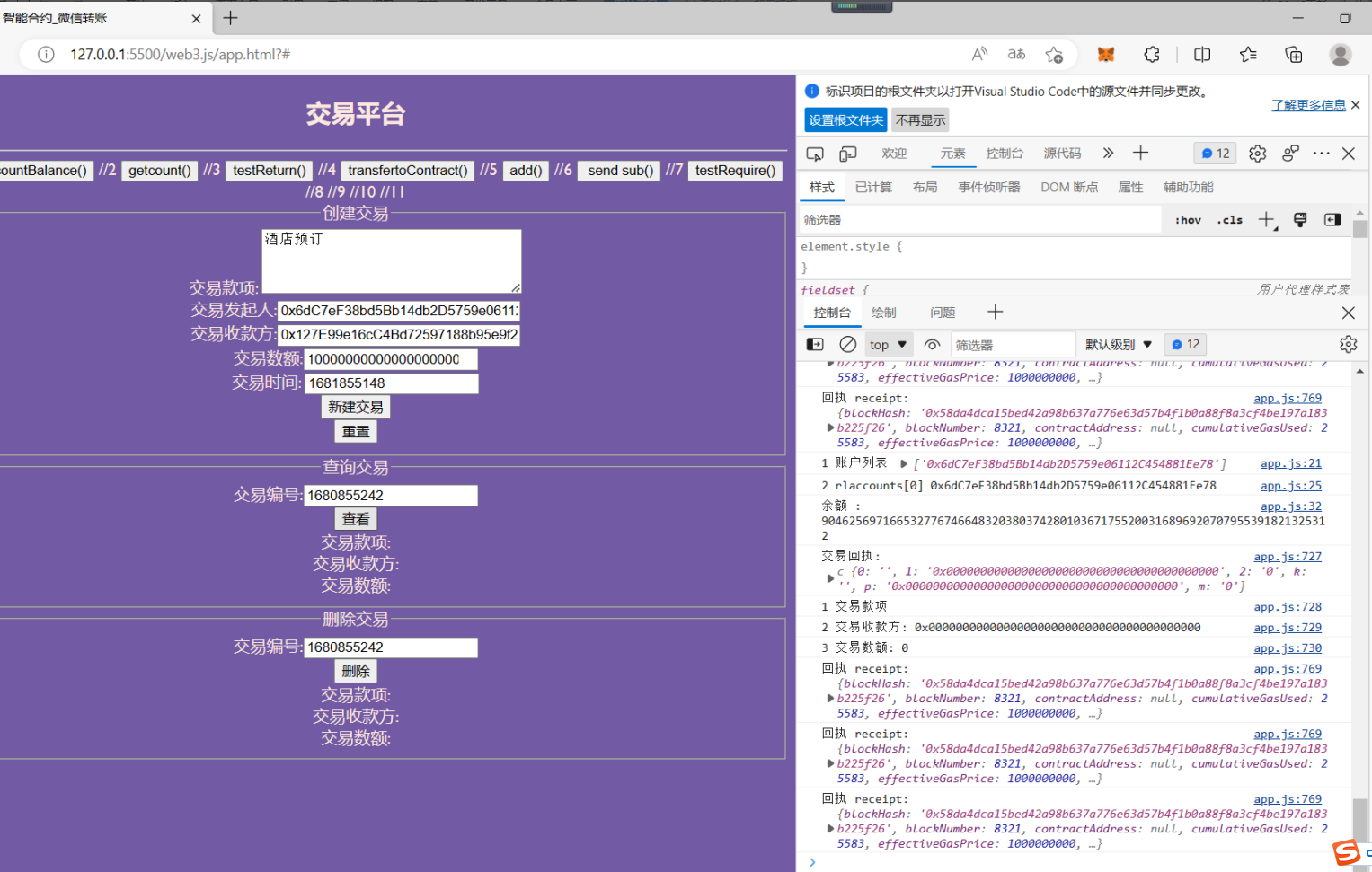Switch drawer to the 绘制 tab
This screenshot has width=1372, height=872.
tap(883, 313)
